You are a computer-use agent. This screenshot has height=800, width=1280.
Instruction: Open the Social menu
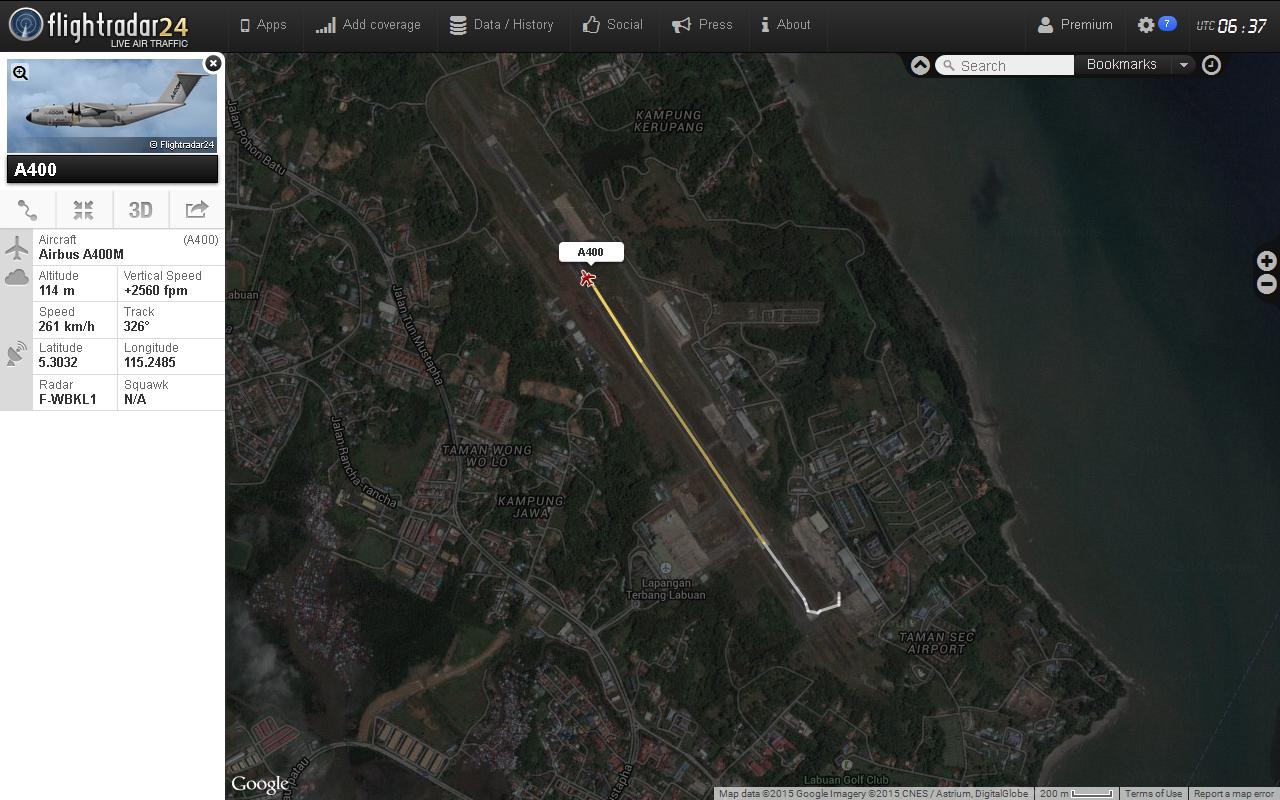pos(613,25)
